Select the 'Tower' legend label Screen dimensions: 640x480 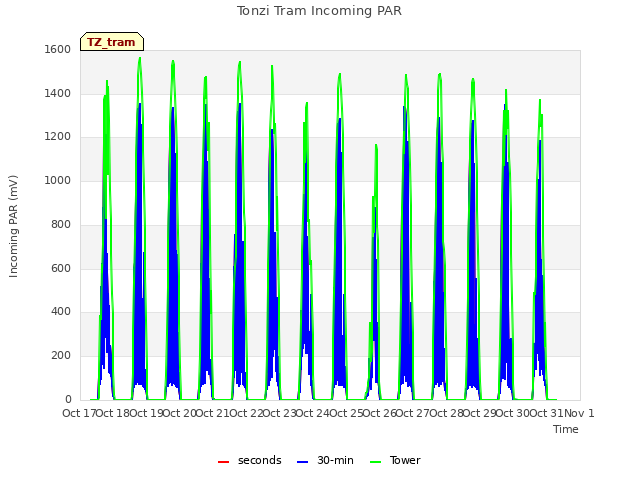tap(405, 460)
